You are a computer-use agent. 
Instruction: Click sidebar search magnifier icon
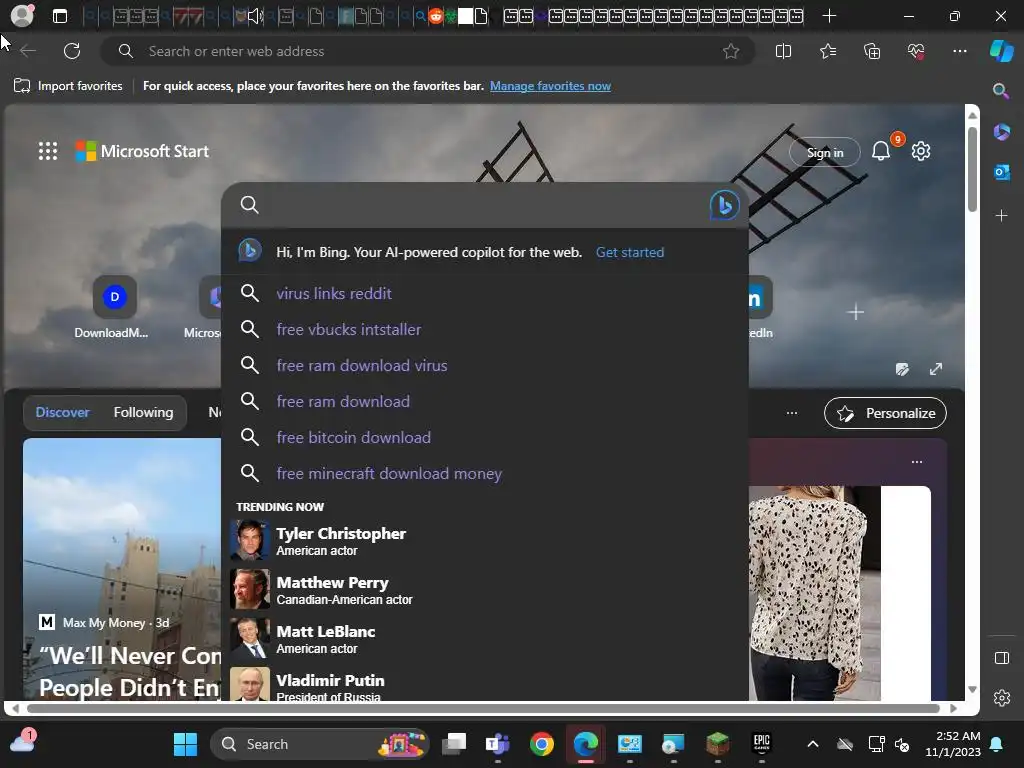pyautogui.click(x=1001, y=91)
